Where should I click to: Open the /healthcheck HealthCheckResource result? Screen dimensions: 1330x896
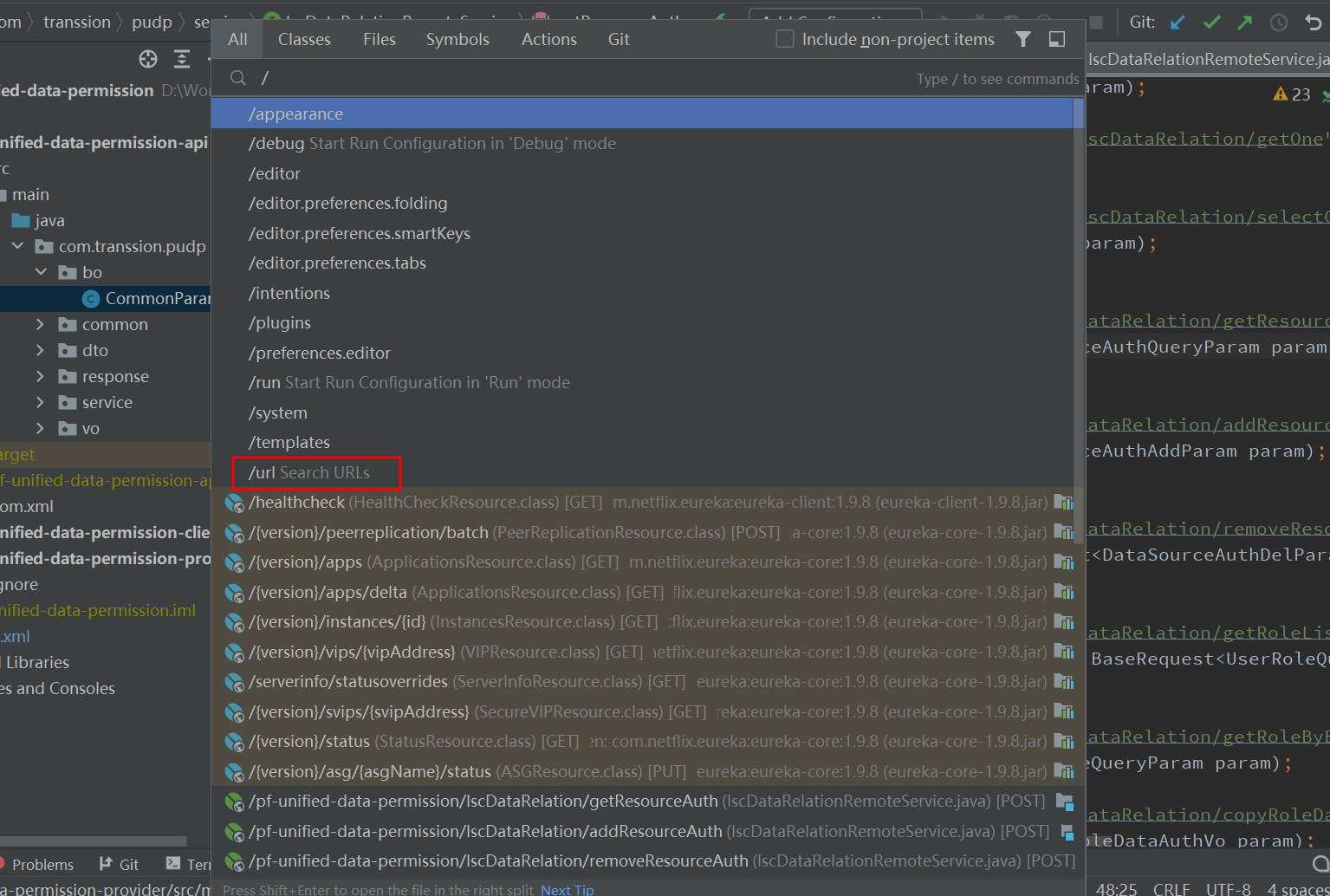click(642, 502)
